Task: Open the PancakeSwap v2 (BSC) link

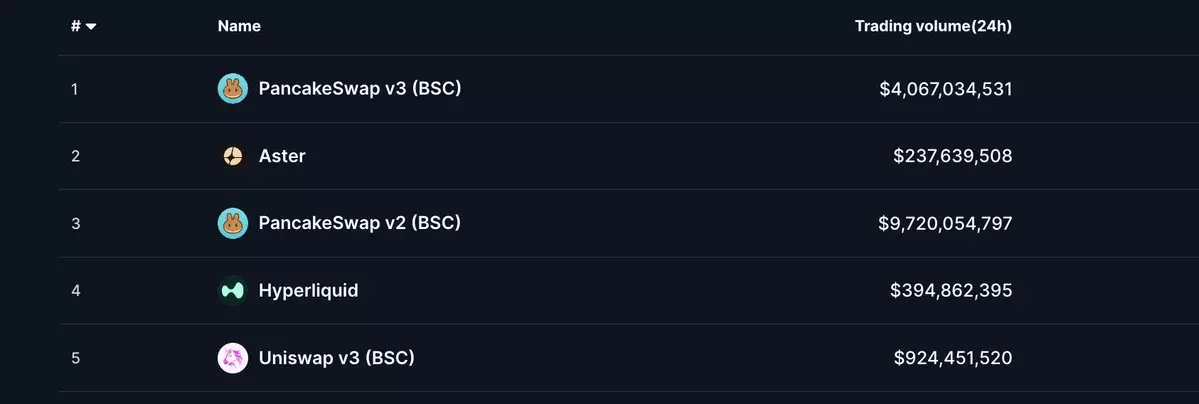Action: tap(359, 223)
